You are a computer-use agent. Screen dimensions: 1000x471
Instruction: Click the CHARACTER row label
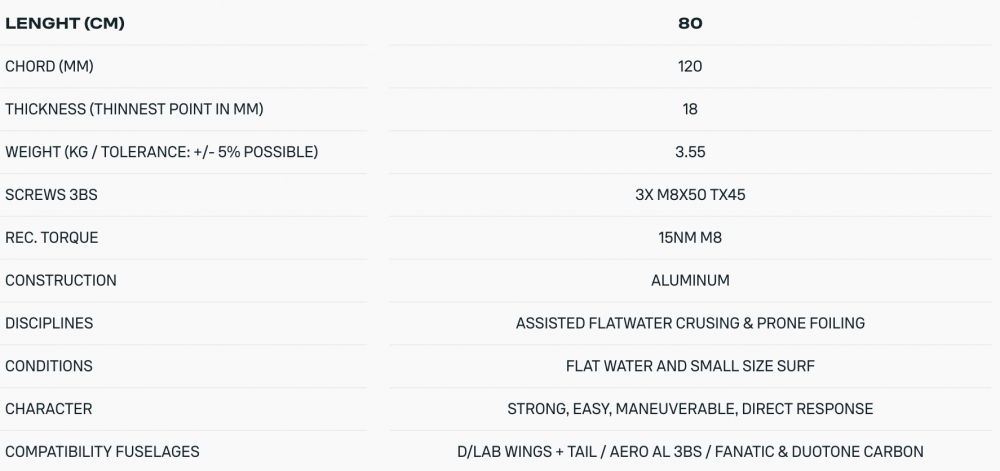tap(49, 409)
